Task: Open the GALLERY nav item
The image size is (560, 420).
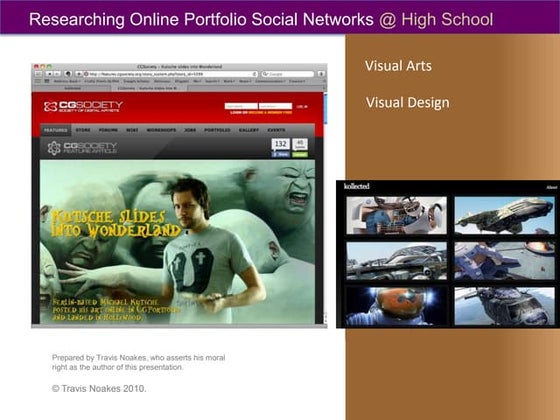Action: (249, 130)
